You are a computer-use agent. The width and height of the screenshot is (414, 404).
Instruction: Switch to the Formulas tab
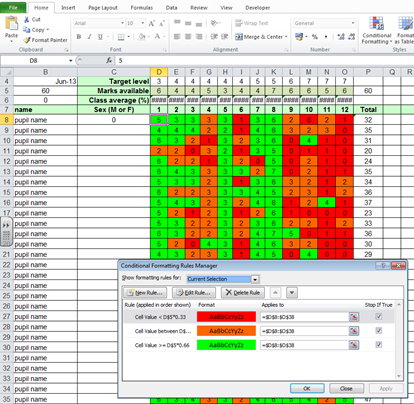pyautogui.click(x=142, y=7)
